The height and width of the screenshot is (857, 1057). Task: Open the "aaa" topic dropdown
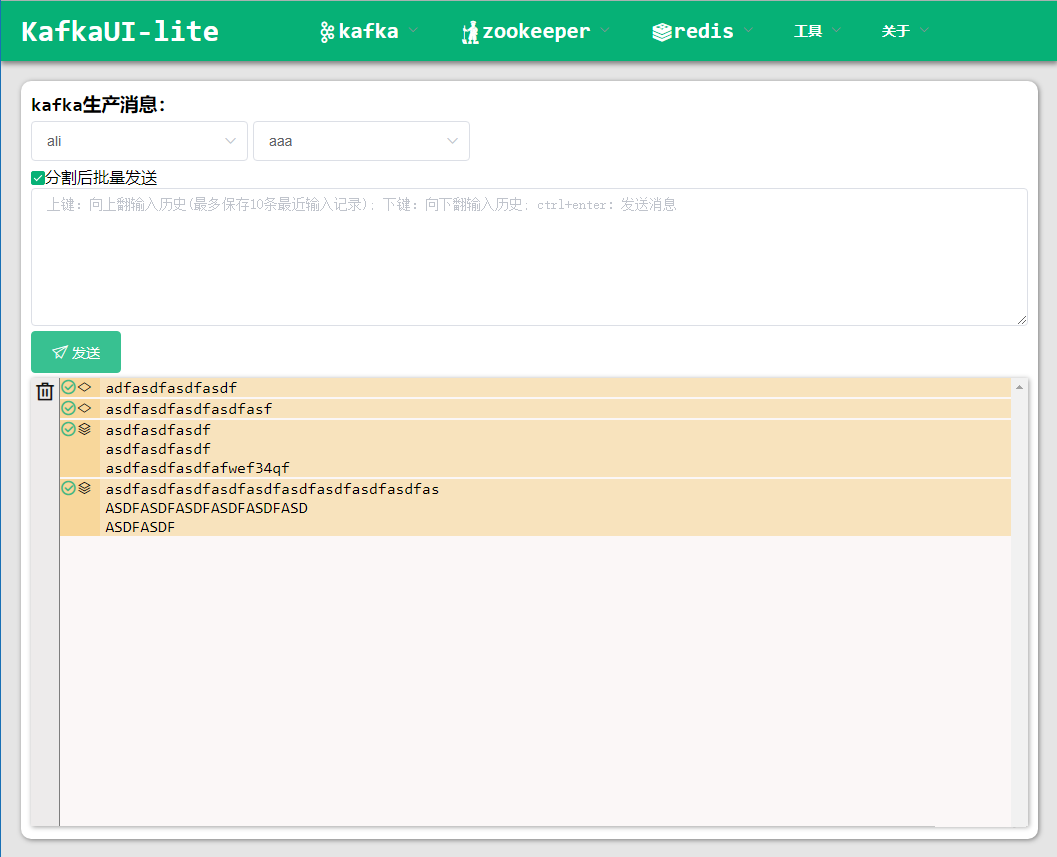[x=361, y=141]
